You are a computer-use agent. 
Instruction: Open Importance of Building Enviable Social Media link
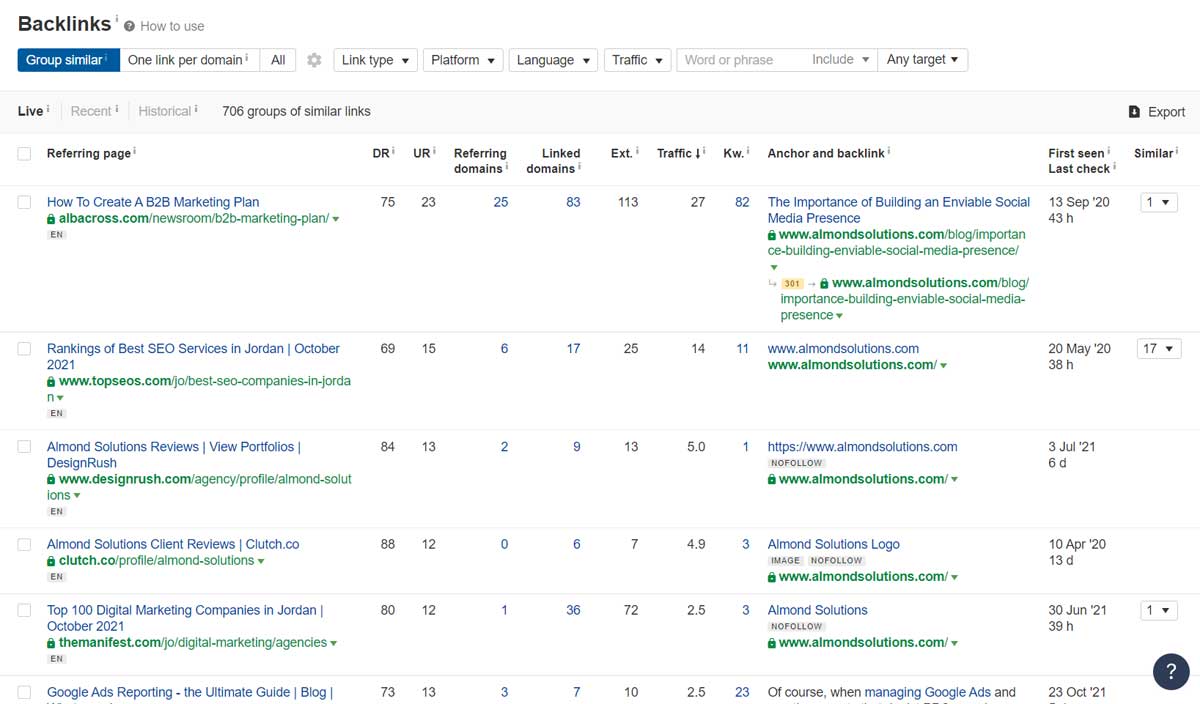[898, 210]
